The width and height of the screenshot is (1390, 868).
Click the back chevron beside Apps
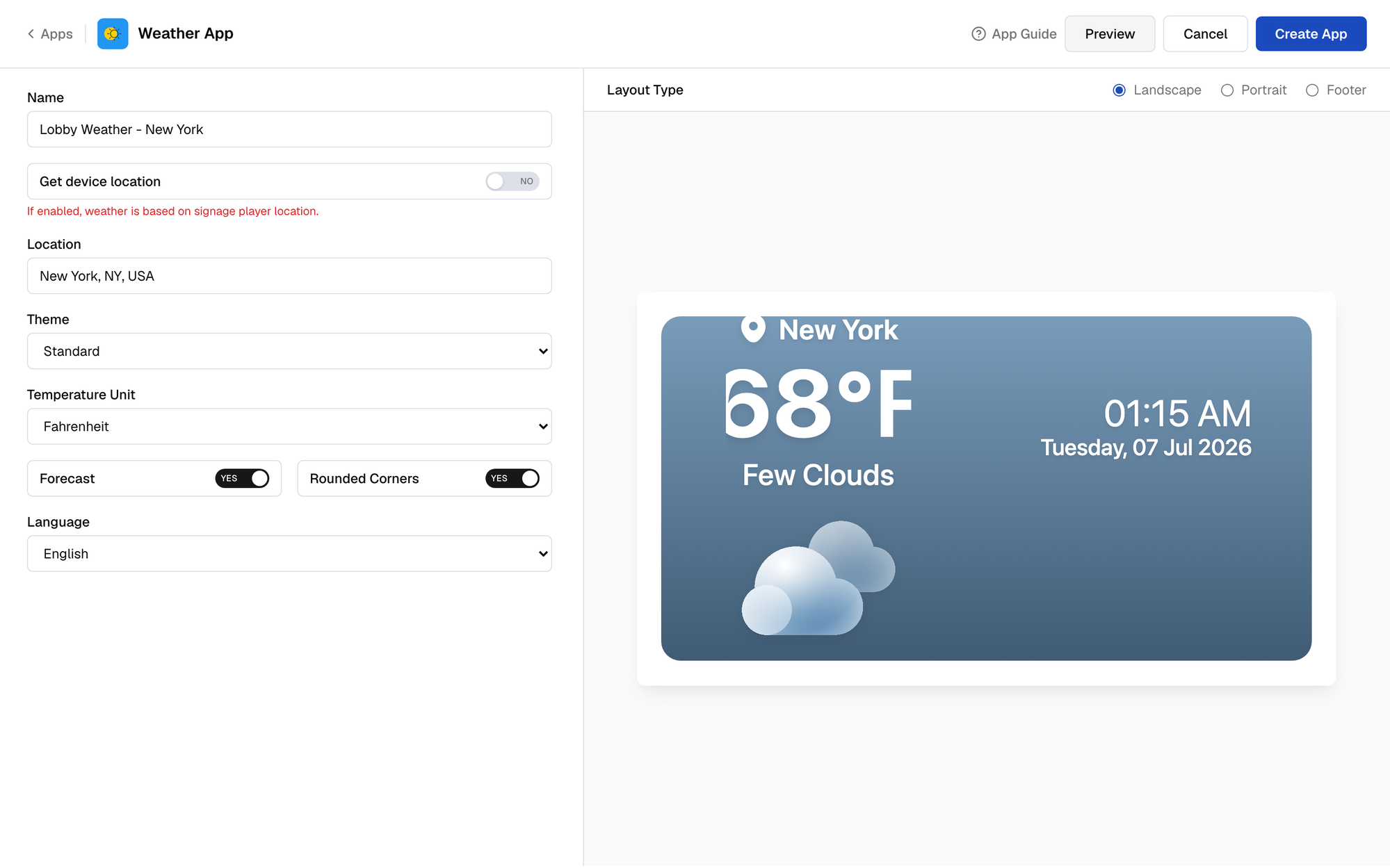(31, 33)
